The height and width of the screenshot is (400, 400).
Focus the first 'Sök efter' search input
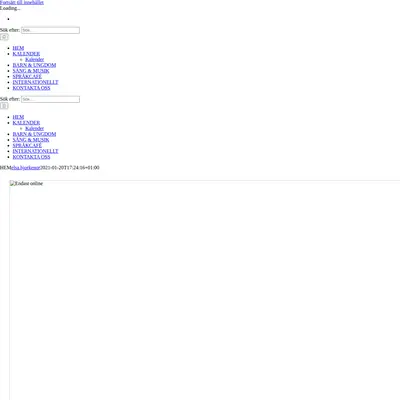point(50,30)
